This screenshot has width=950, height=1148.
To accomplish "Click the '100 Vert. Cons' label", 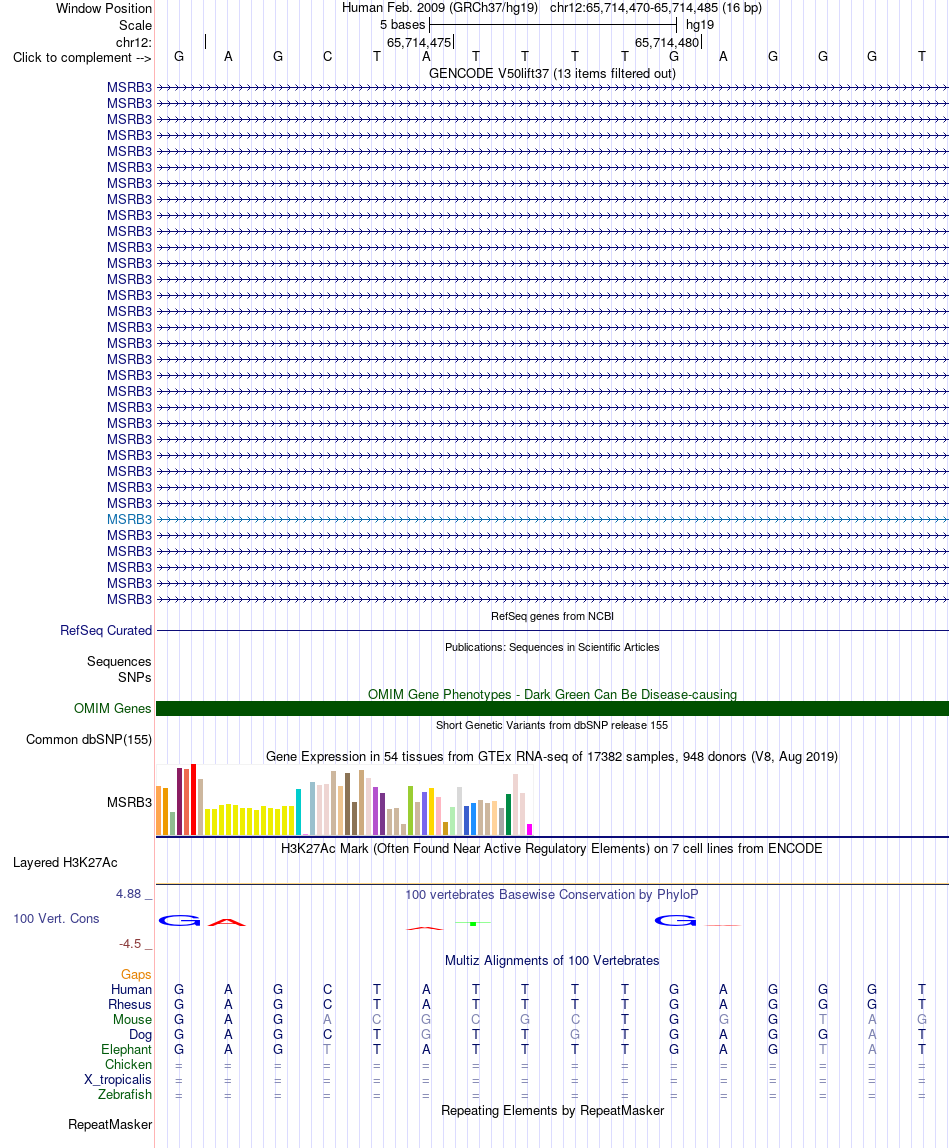I will [56, 918].
